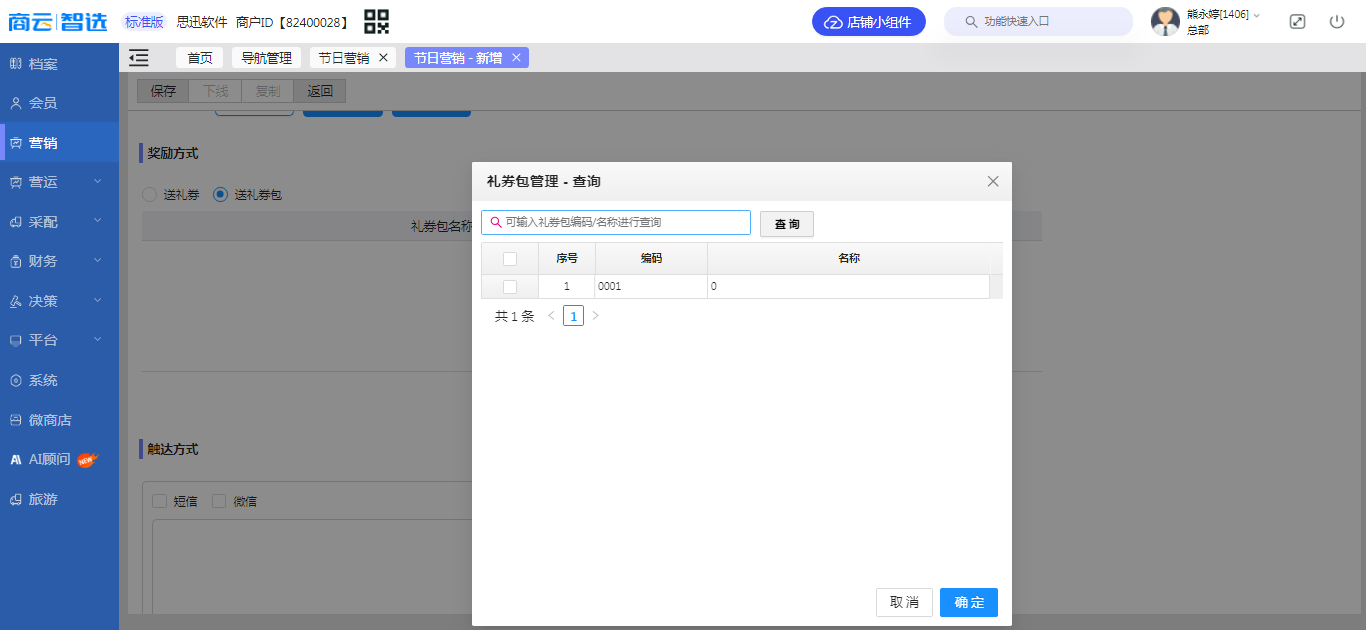Click the 序号 column header
This screenshot has width=1366, height=630.
(567, 258)
